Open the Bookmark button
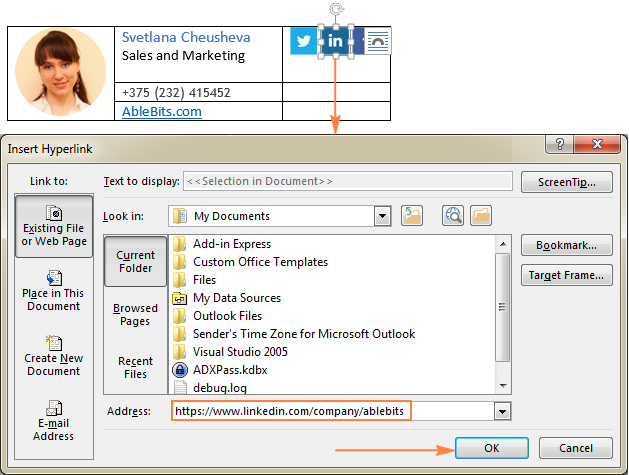 (x=566, y=245)
